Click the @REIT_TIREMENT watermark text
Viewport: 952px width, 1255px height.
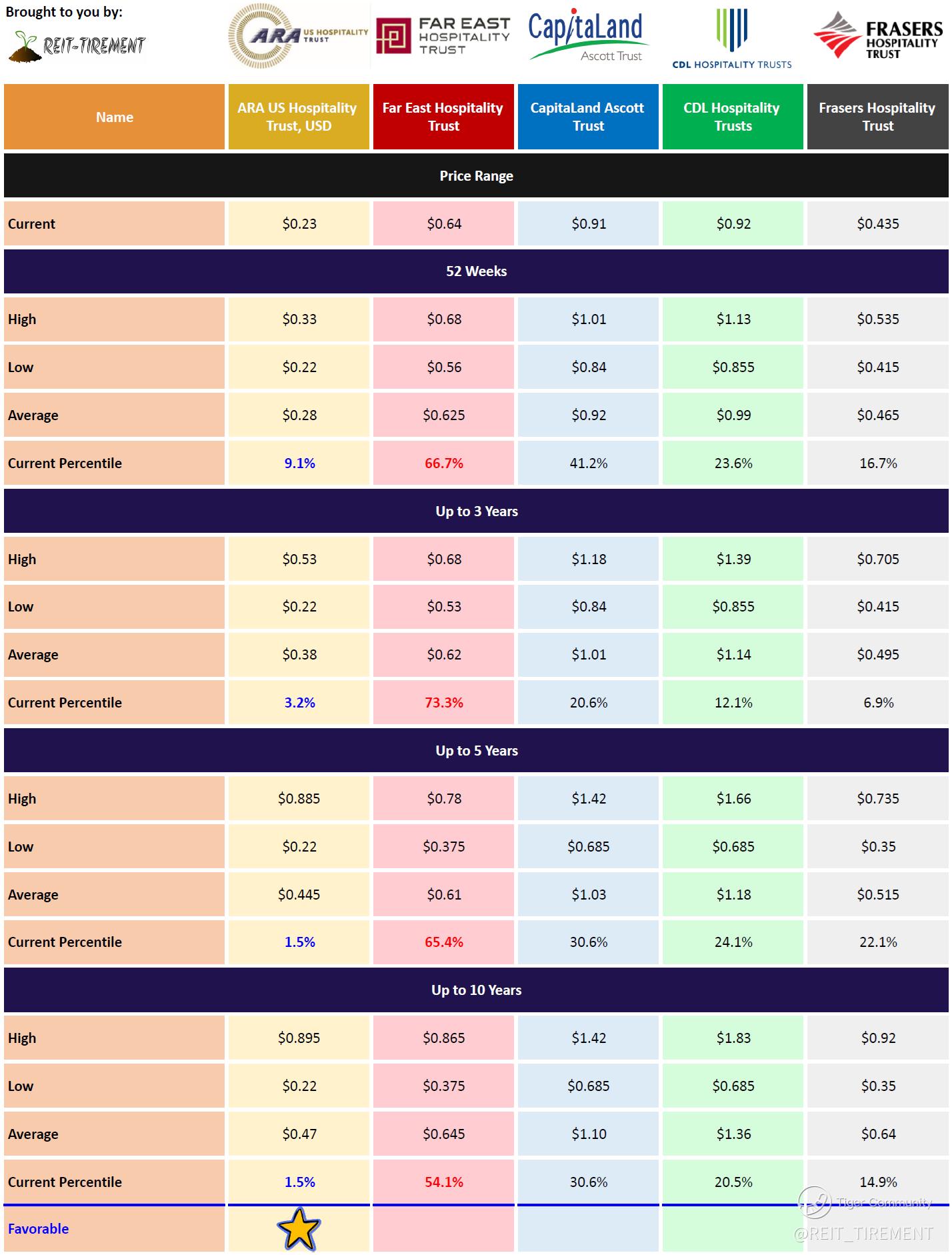[863, 1234]
